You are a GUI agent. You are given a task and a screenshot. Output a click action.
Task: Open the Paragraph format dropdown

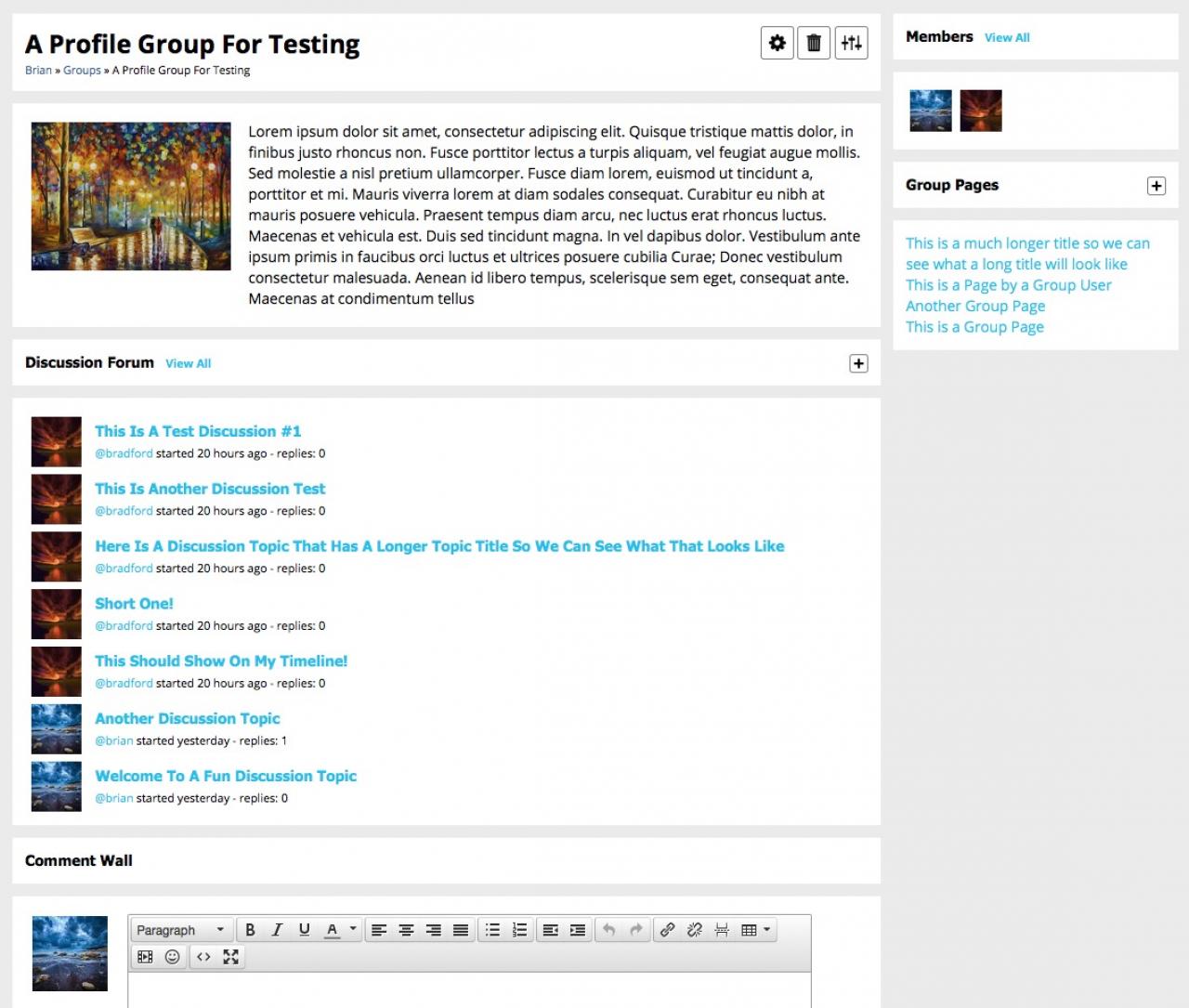[180, 930]
